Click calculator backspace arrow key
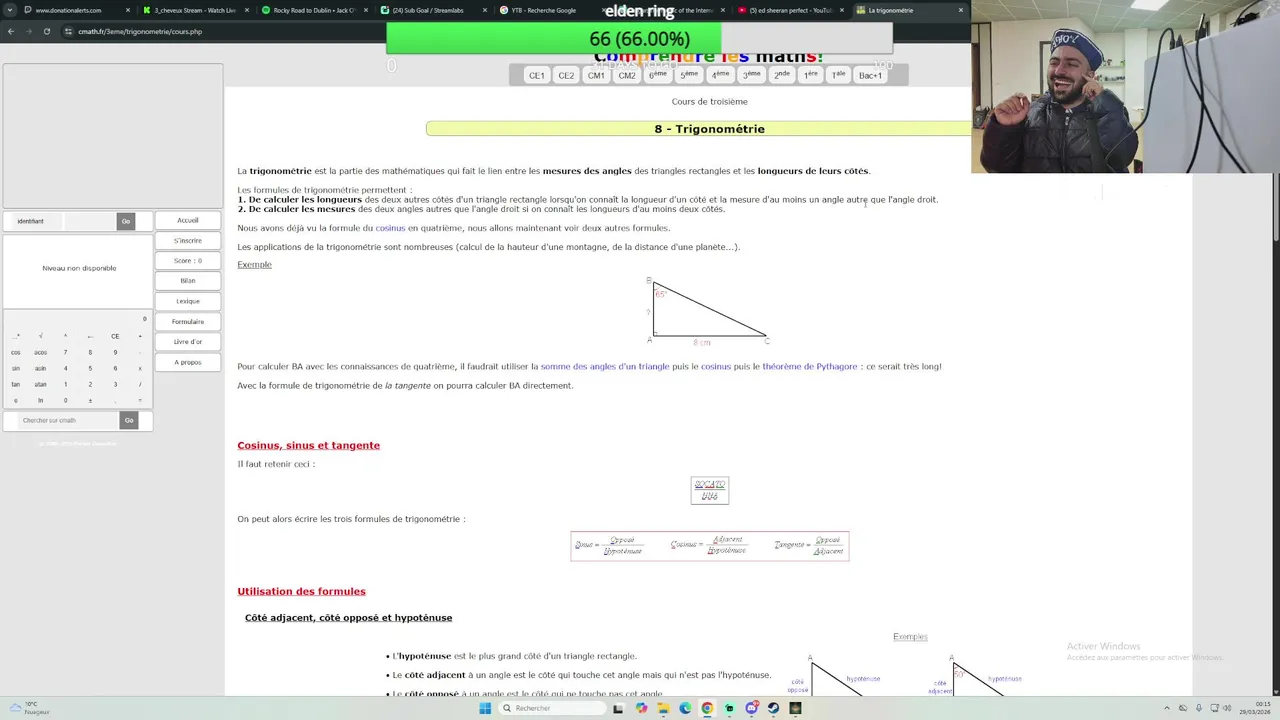This screenshot has height=720, width=1280. [x=90, y=336]
